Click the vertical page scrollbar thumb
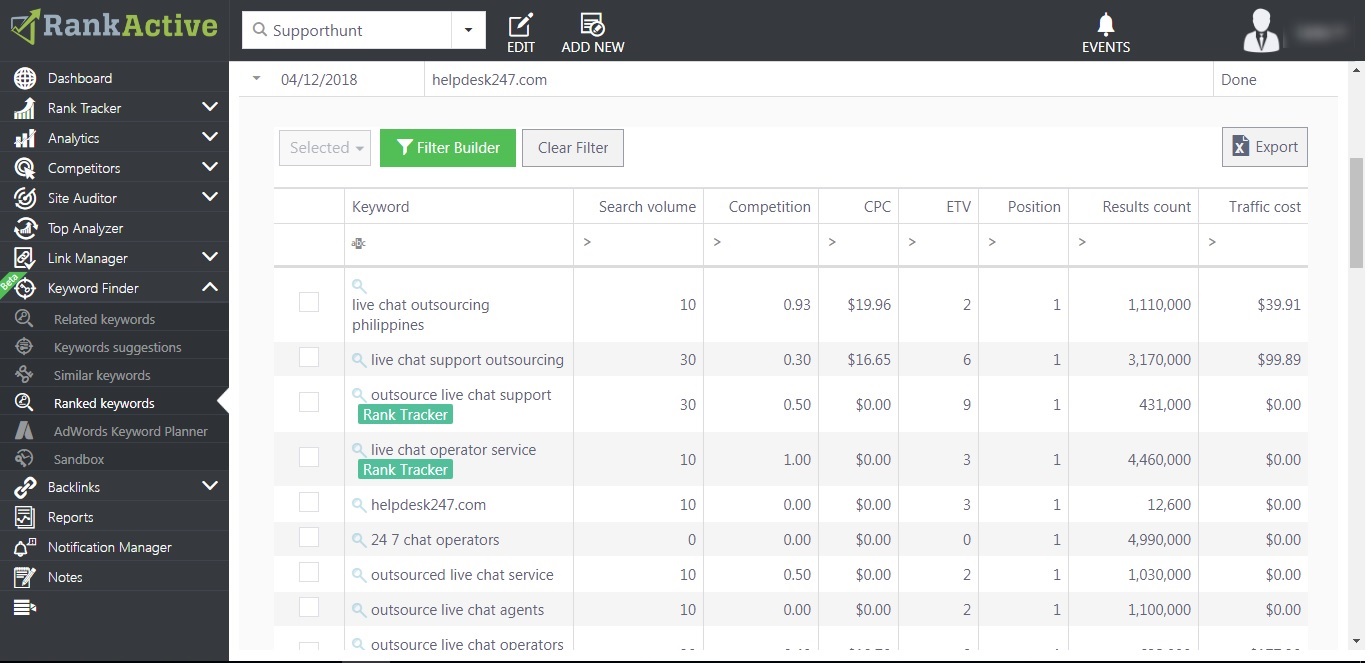Viewport: 1371px width, 663px height. click(x=1356, y=212)
